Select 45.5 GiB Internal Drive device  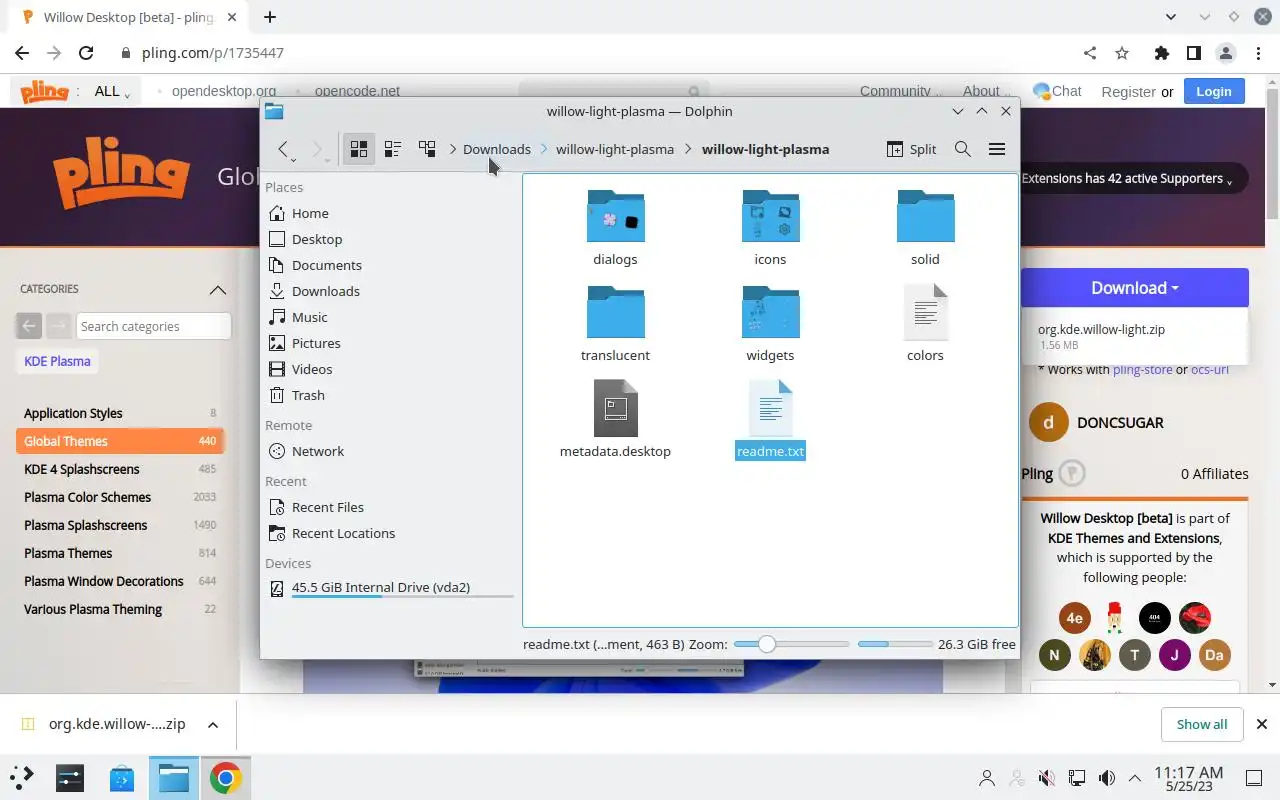390,588
